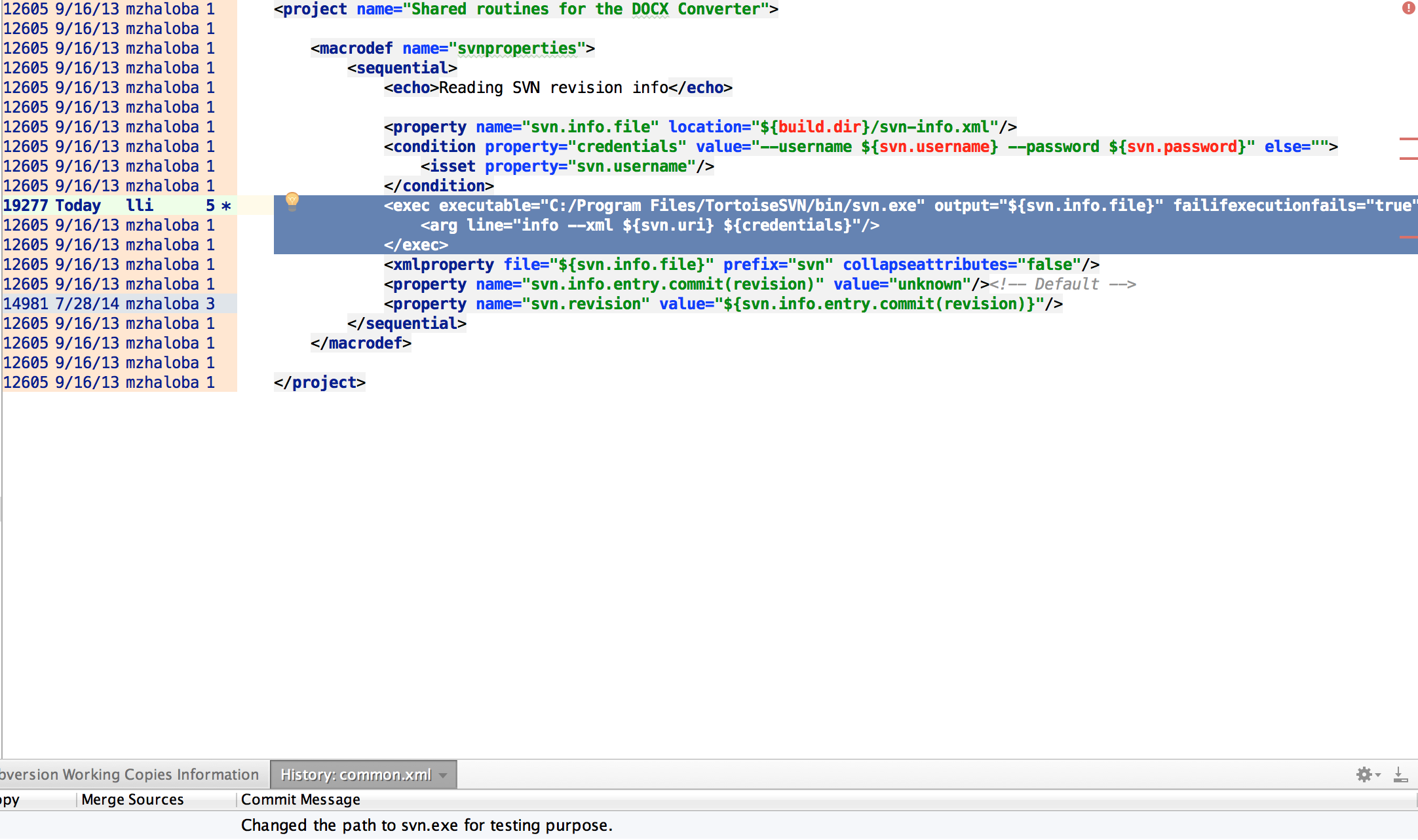
Task: Click the Merge Sources column header
Action: (132, 799)
